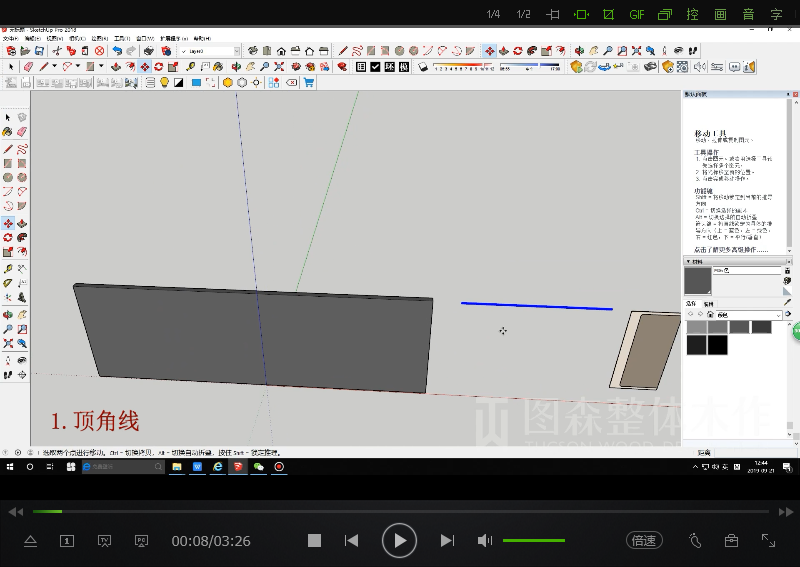The height and width of the screenshot is (567, 800).
Task: Go to the previous video
Action: pyautogui.click(x=351, y=540)
